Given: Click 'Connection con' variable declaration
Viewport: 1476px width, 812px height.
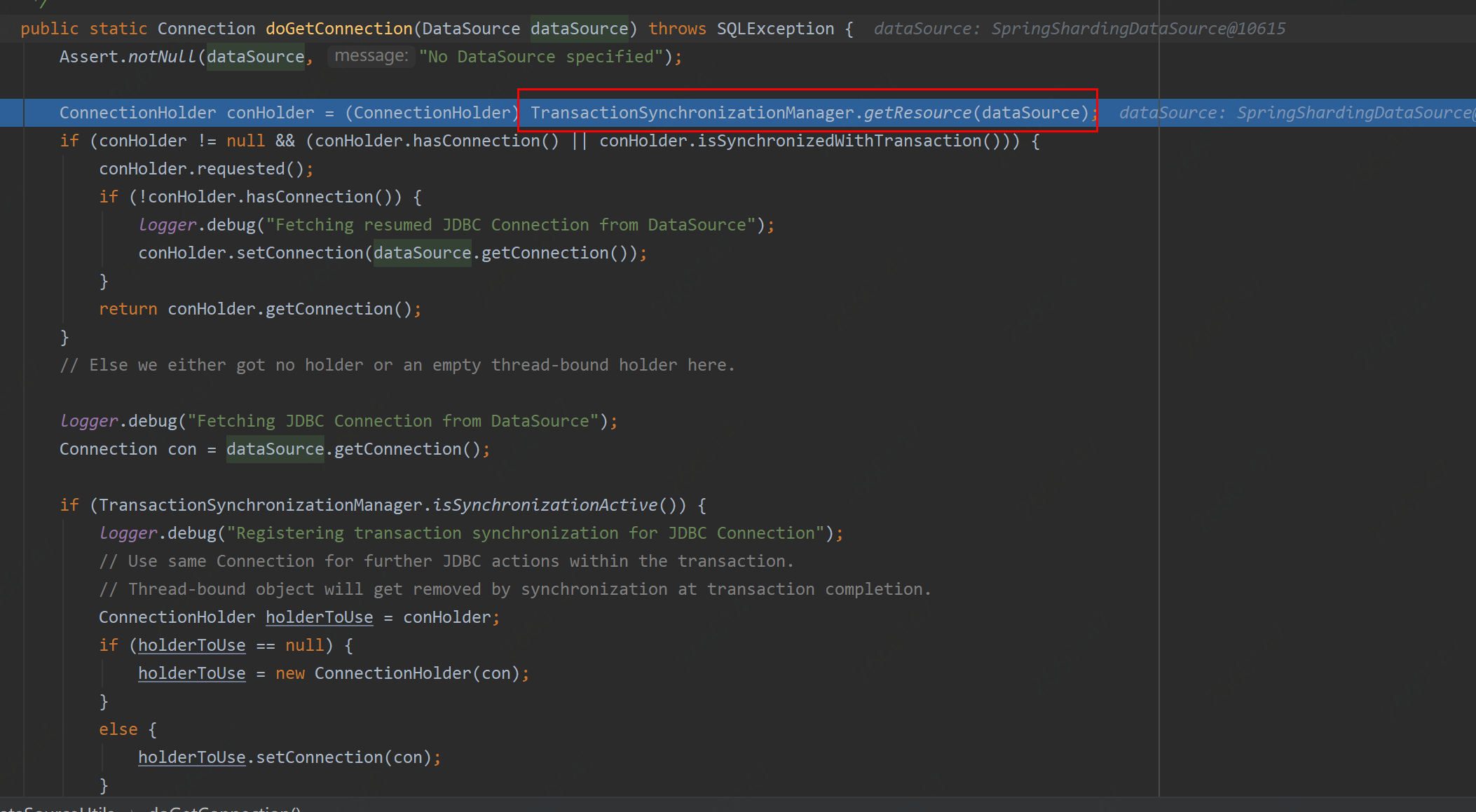Looking at the screenshot, I should click(x=128, y=449).
